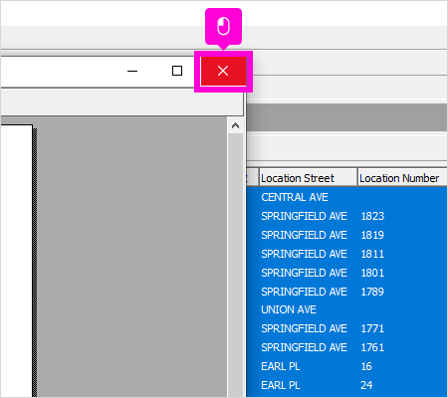Sort by Location Number column header

pyautogui.click(x=403, y=178)
